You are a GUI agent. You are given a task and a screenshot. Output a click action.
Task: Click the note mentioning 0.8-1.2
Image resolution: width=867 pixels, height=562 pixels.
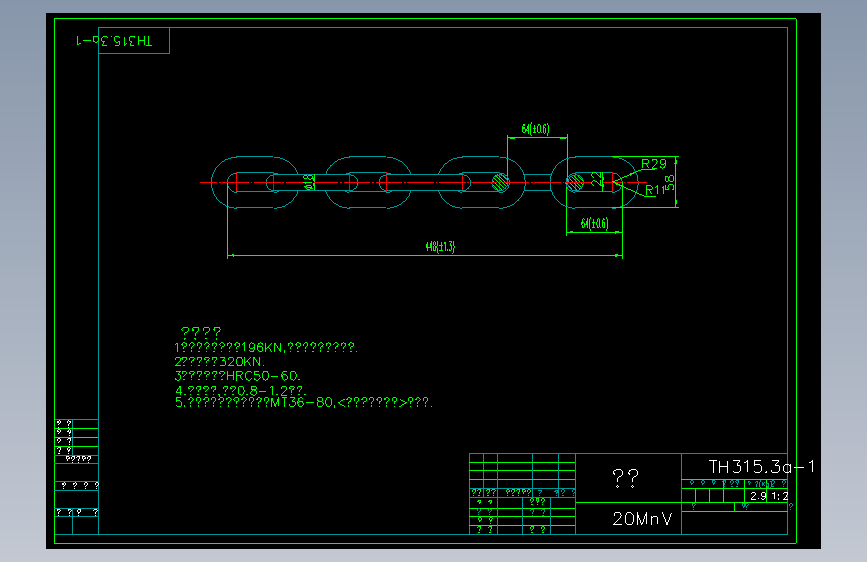pyautogui.click(x=241, y=390)
